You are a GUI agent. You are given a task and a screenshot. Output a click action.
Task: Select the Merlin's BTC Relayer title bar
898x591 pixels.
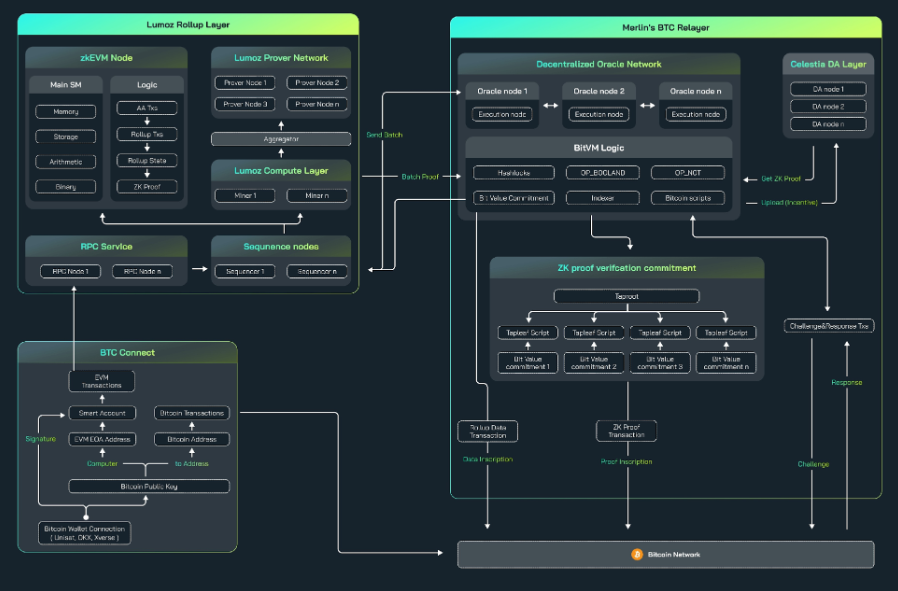pyautogui.click(x=665, y=27)
